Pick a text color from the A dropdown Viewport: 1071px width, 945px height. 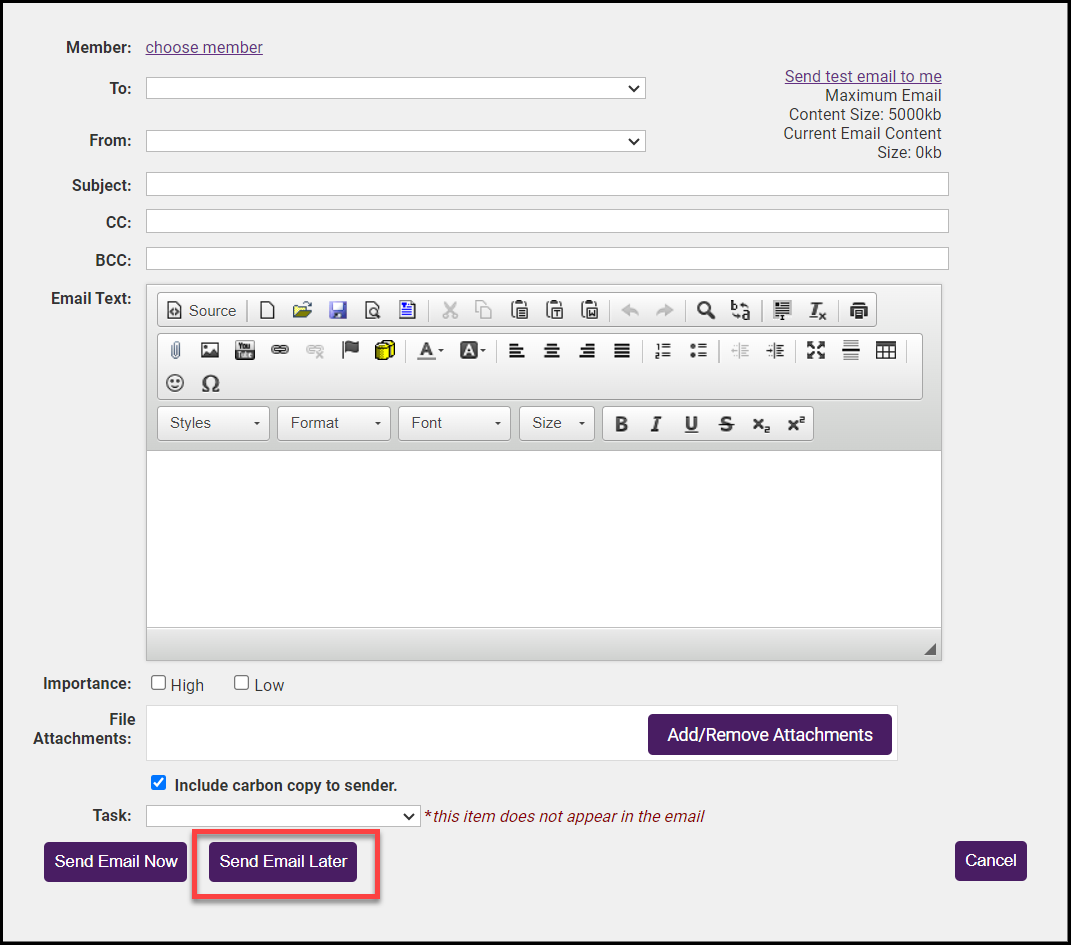point(431,350)
